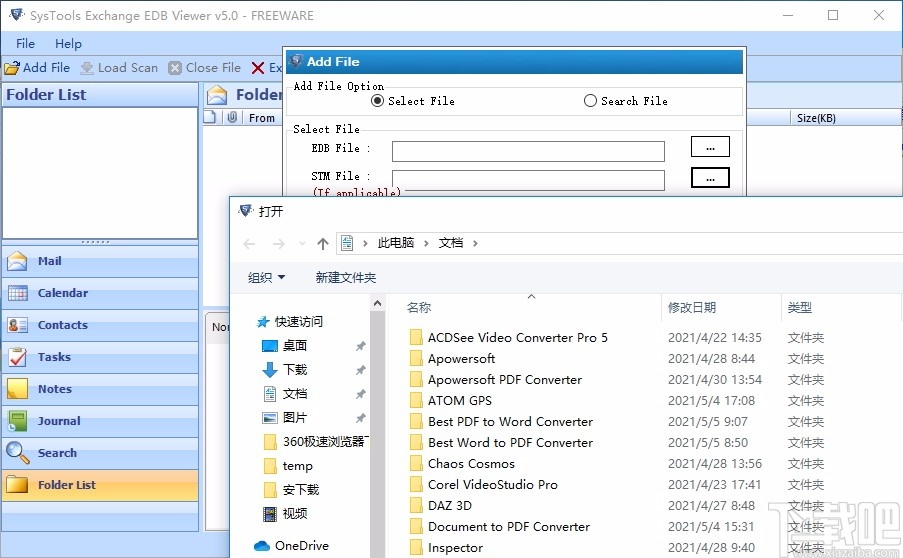Image resolution: width=903 pixels, height=558 pixels.
Task: Click the red X Exit toolbar icon
Action: click(x=258, y=68)
